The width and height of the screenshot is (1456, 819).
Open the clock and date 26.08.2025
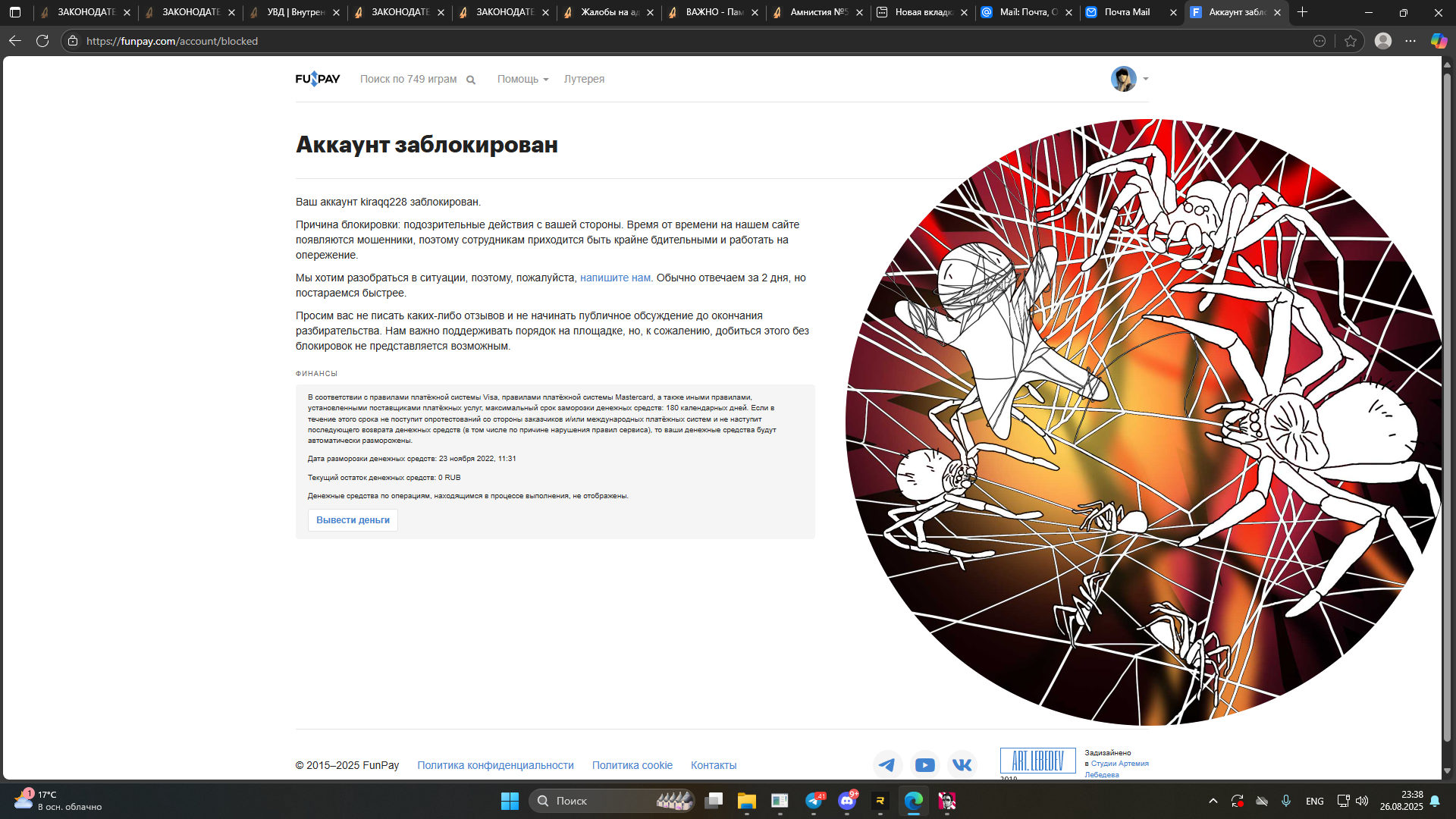click(1401, 801)
